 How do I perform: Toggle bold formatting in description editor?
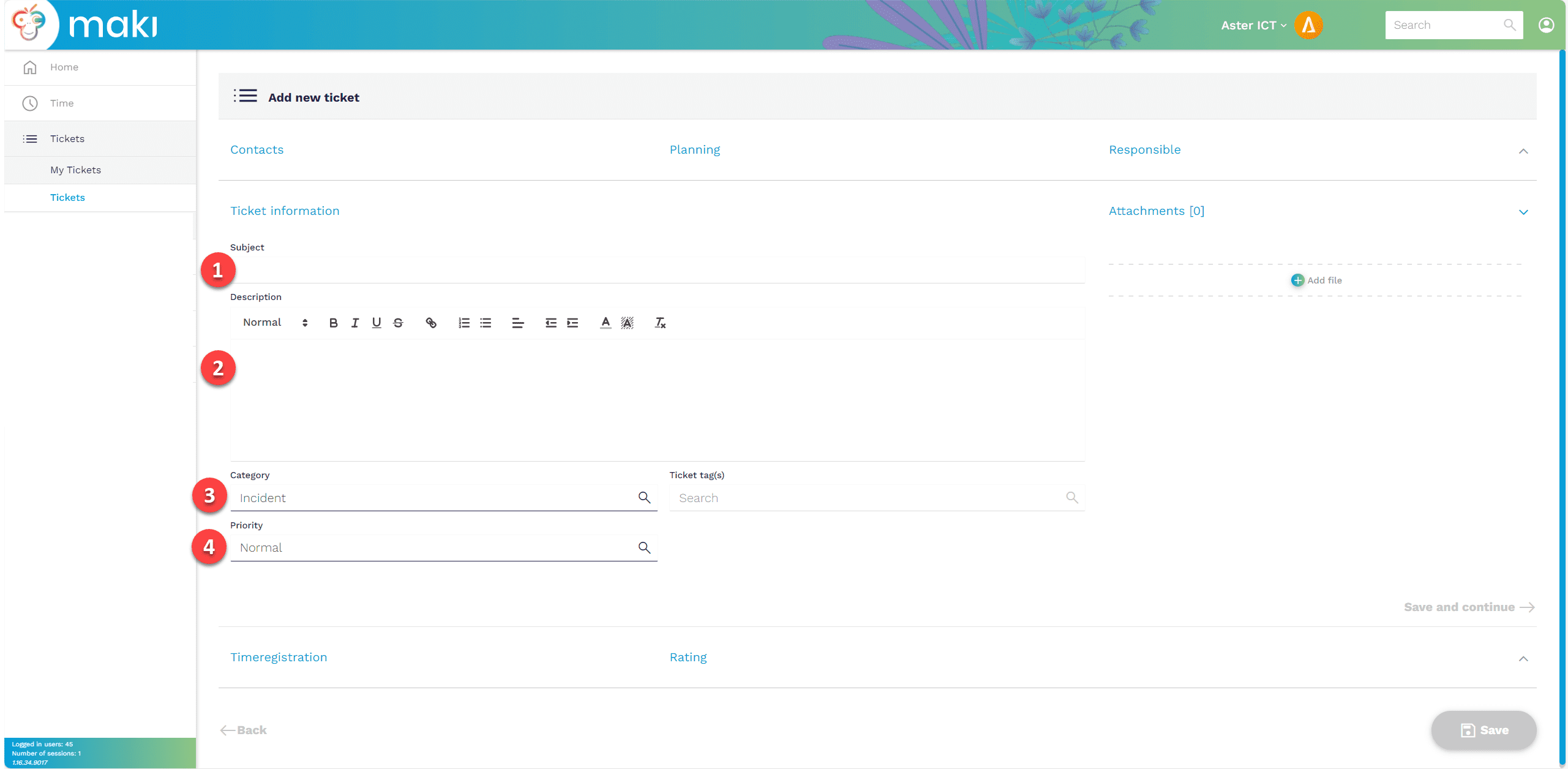(x=333, y=323)
